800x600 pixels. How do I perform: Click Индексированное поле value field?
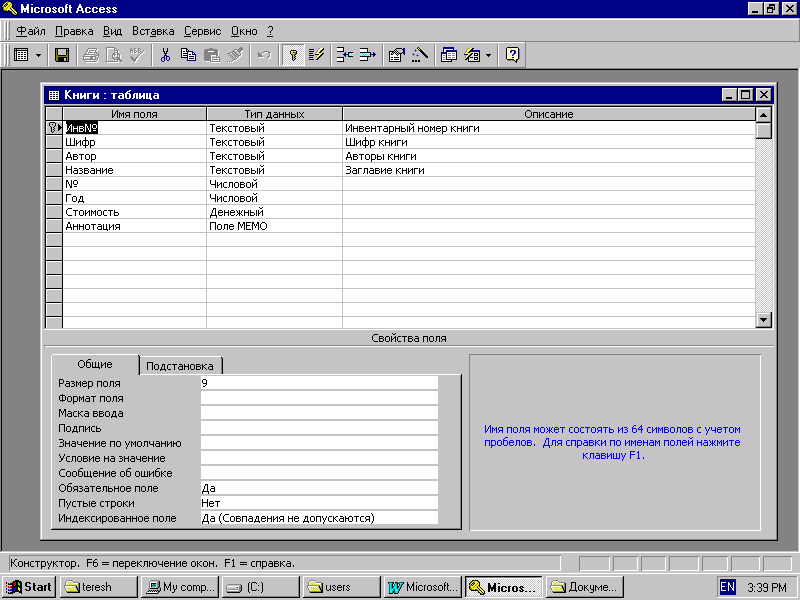(x=319, y=518)
